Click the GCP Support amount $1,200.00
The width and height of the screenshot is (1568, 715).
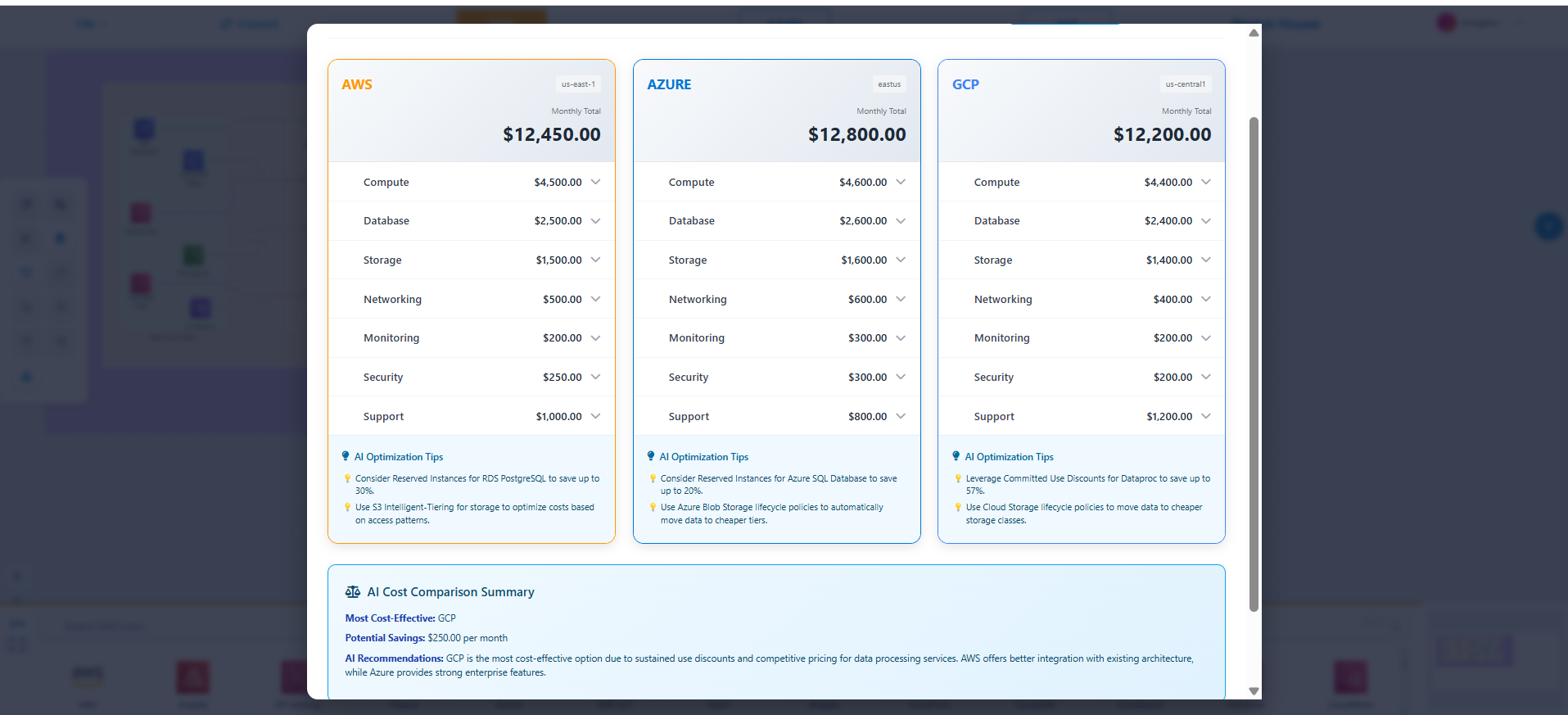point(1169,416)
